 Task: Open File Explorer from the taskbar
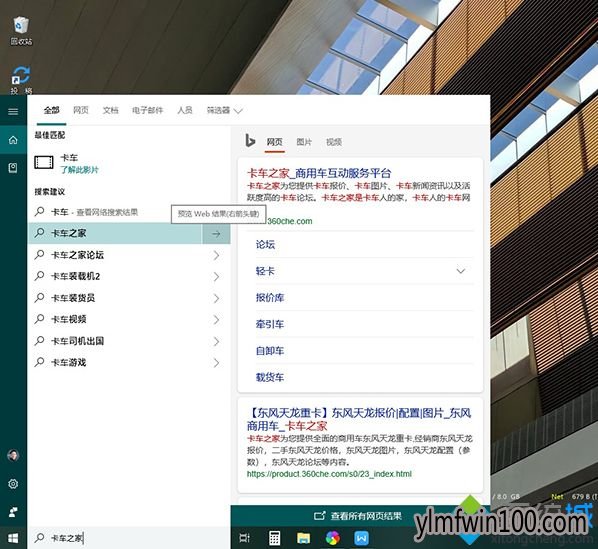[304, 538]
